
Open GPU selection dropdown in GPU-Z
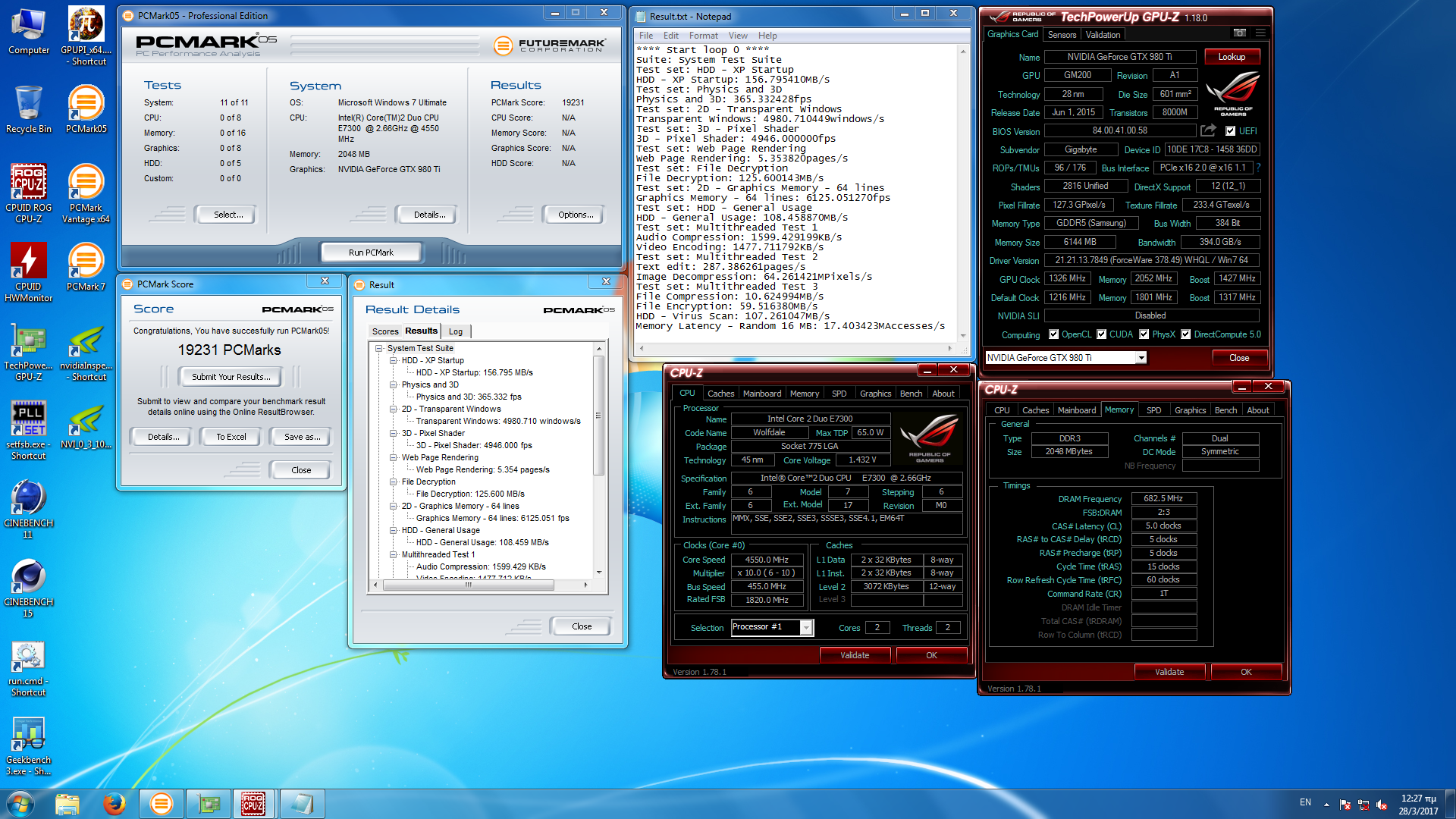[1141, 358]
